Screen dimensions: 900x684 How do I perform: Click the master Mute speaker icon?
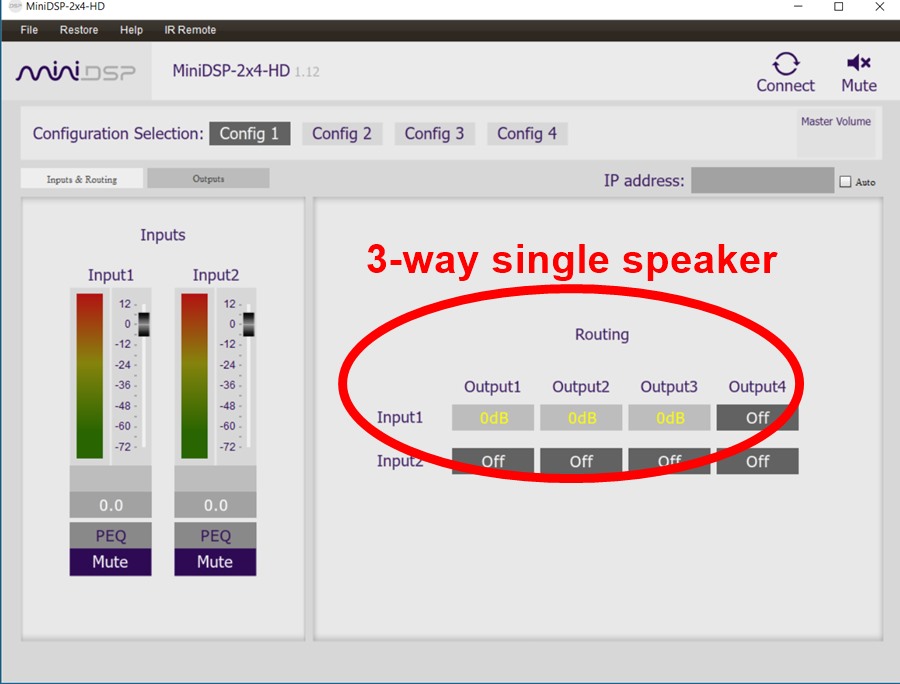click(859, 63)
